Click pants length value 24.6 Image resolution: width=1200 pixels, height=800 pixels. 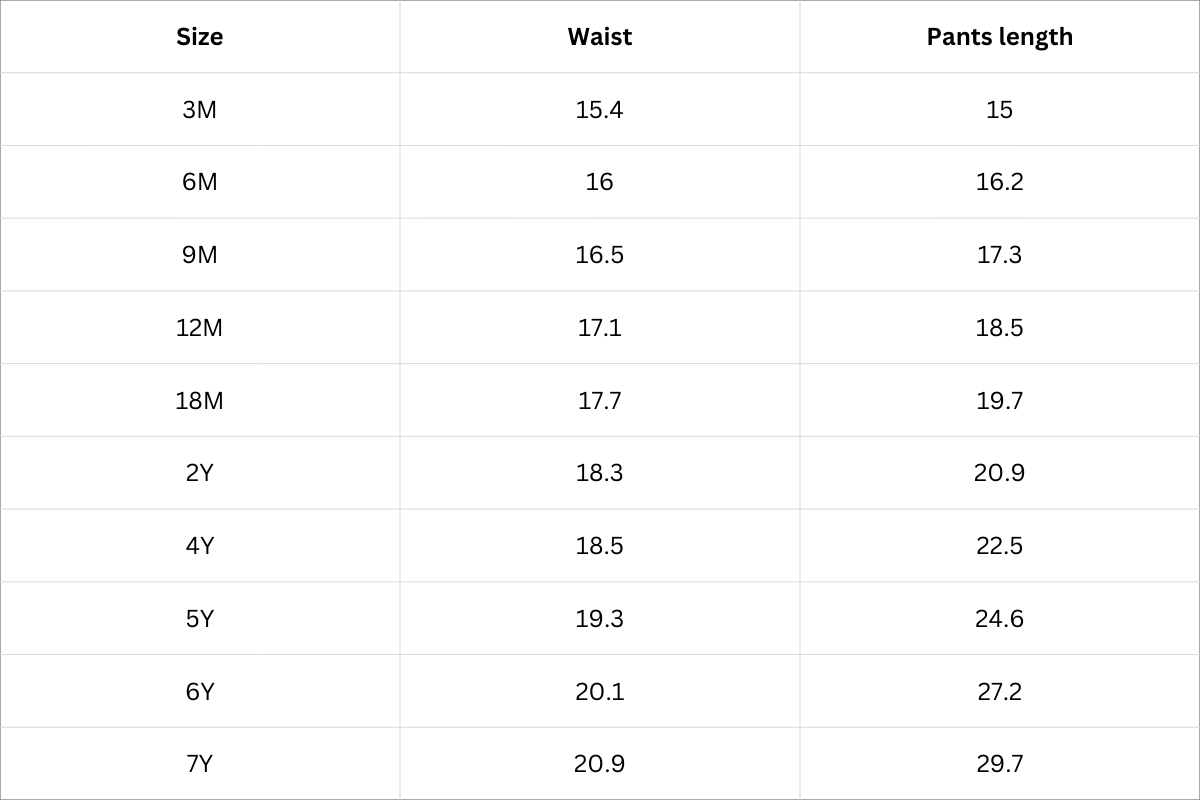(999, 619)
